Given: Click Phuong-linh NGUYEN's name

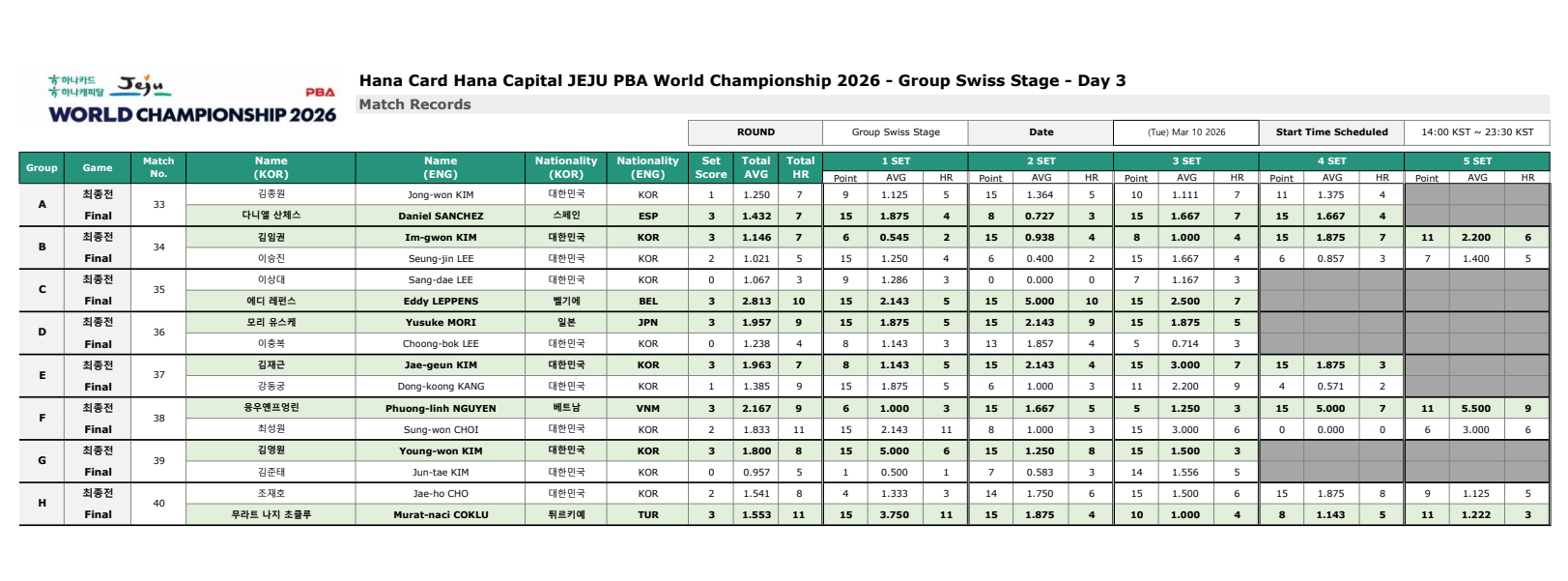Looking at the screenshot, I should (x=441, y=408).
